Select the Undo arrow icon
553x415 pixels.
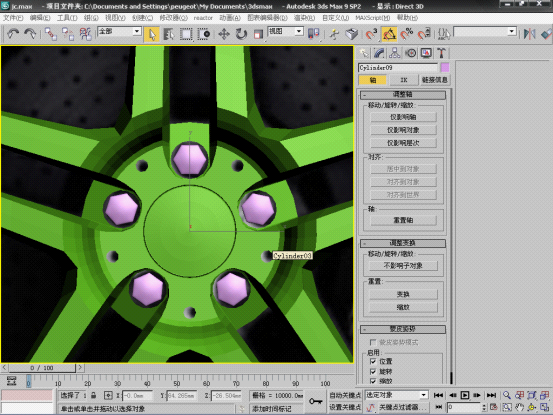[13, 34]
